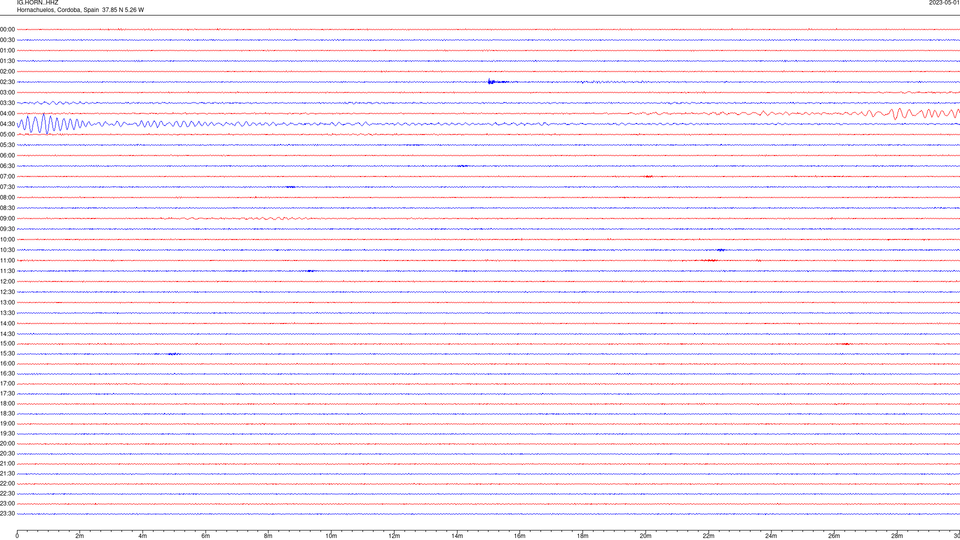Viewport: 960px width, 540px height.
Task: Click the 08:00 time label
Action: 7,197
